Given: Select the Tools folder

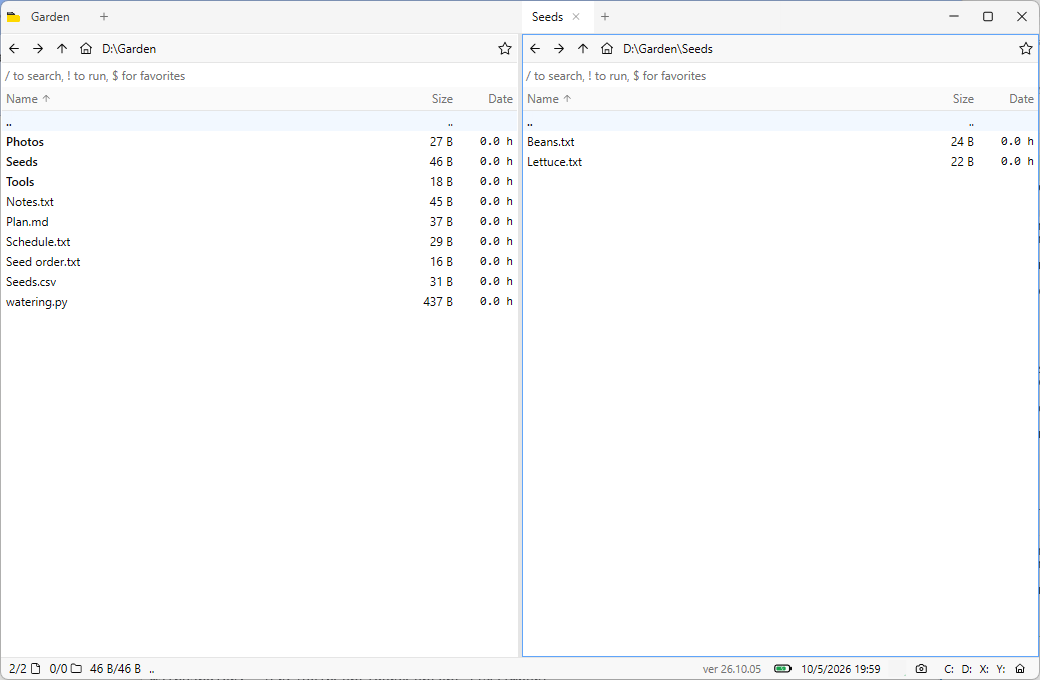Looking at the screenshot, I should (x=259, y=181).
